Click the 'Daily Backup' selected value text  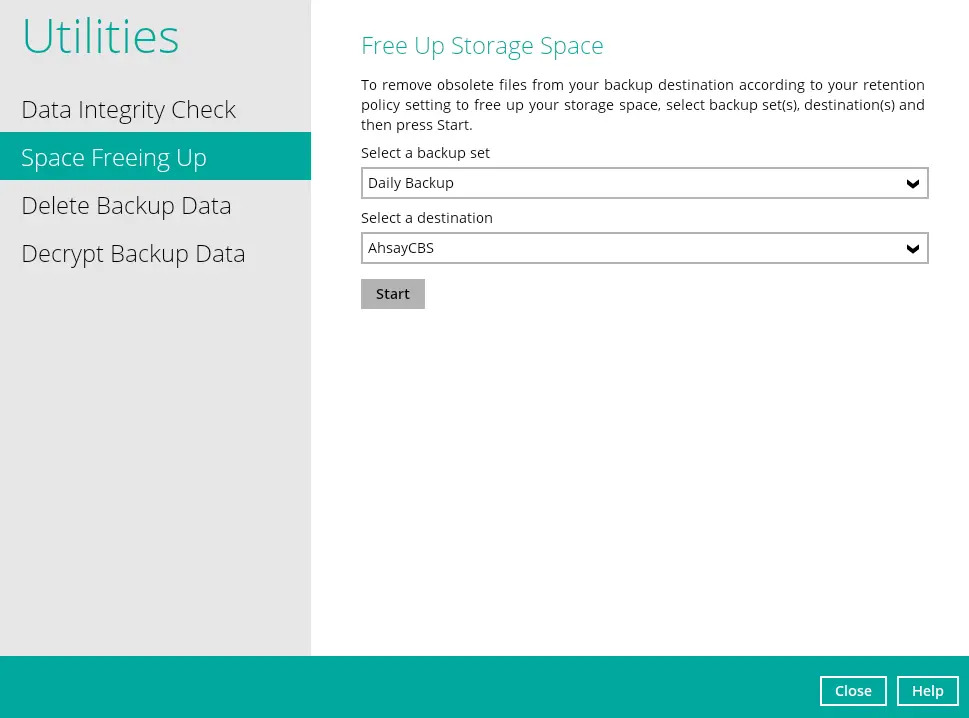pos(411,183)
